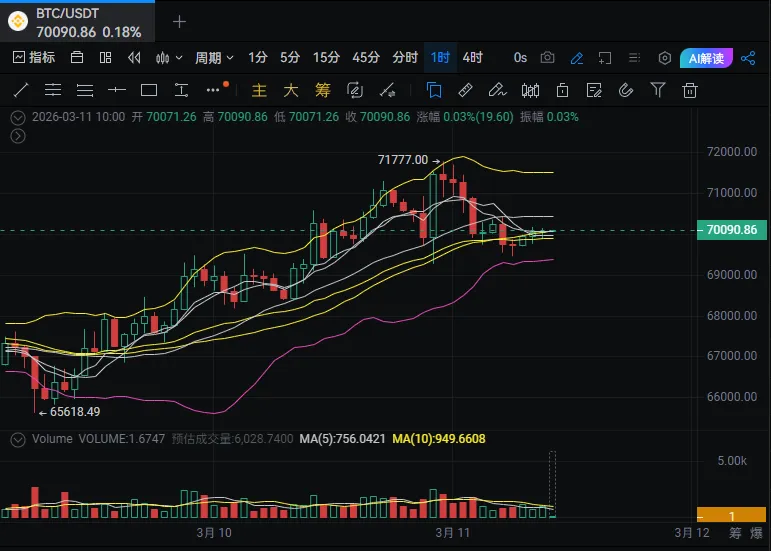Collapse the candle info header chevron
Viewport: 771px width, 551px height.
click(18, 117)
